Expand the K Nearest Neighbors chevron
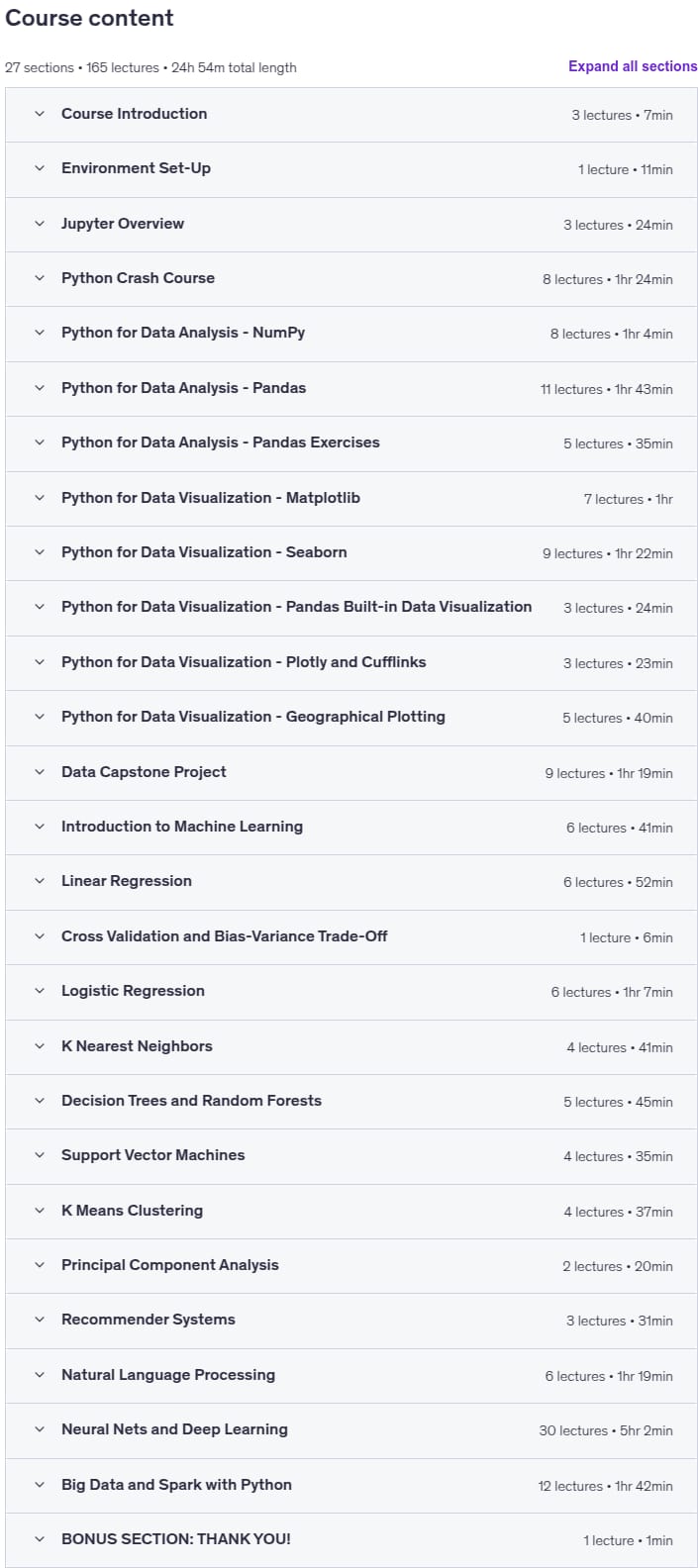 pyautogui.click(x=40, y=1046)
